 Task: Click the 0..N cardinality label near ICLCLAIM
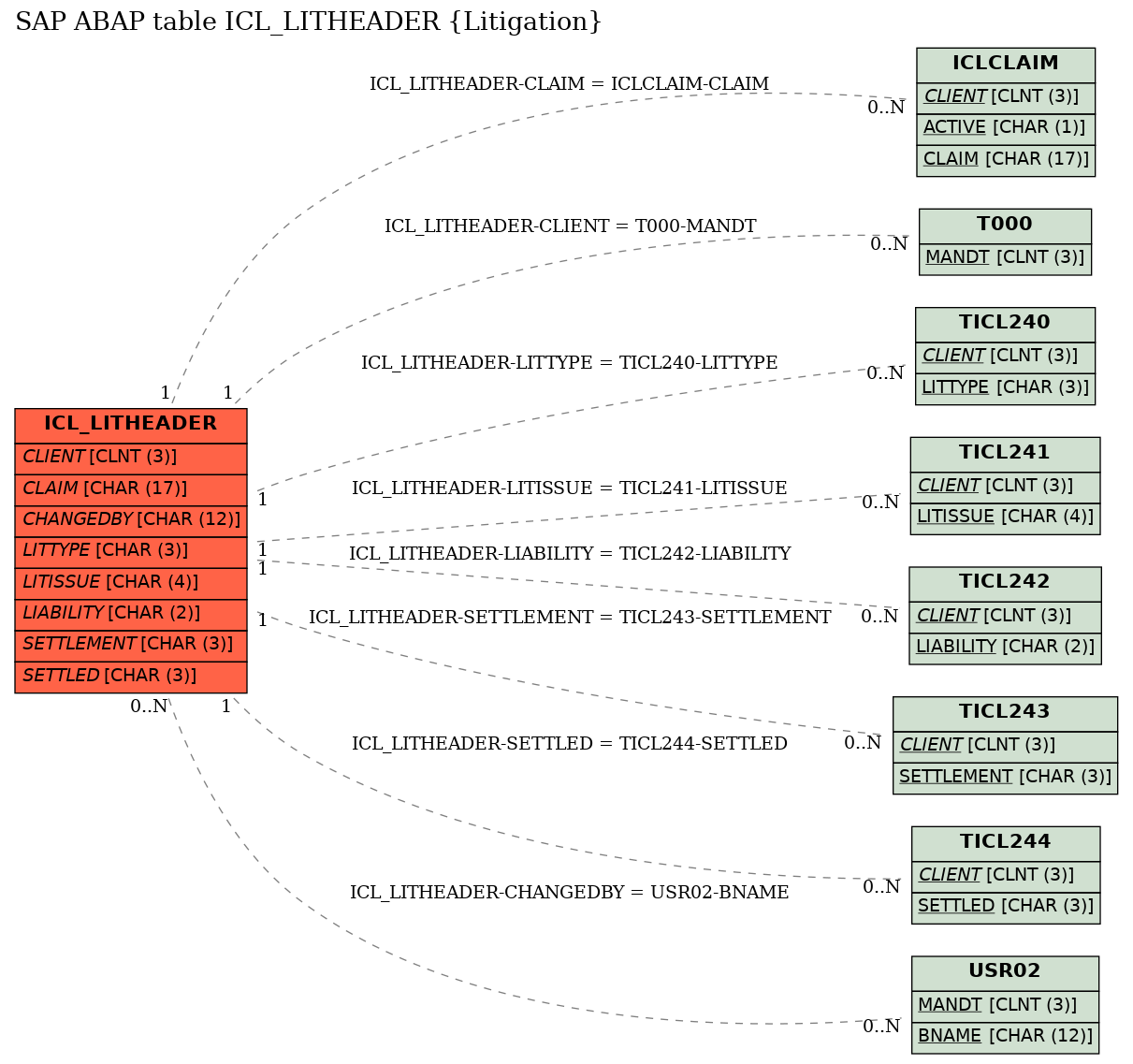886,108
